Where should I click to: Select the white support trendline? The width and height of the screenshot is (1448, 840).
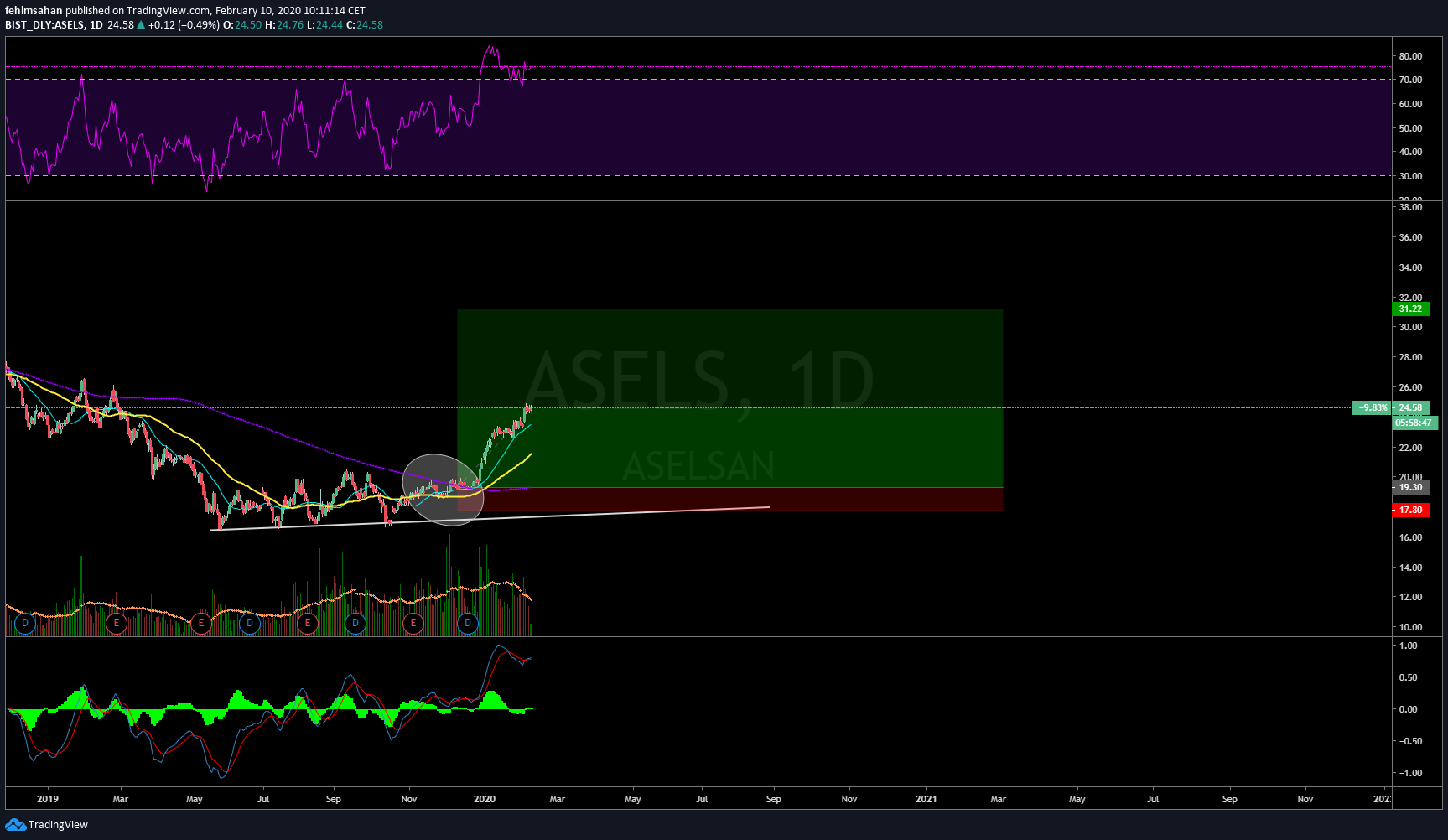[490, 518]
